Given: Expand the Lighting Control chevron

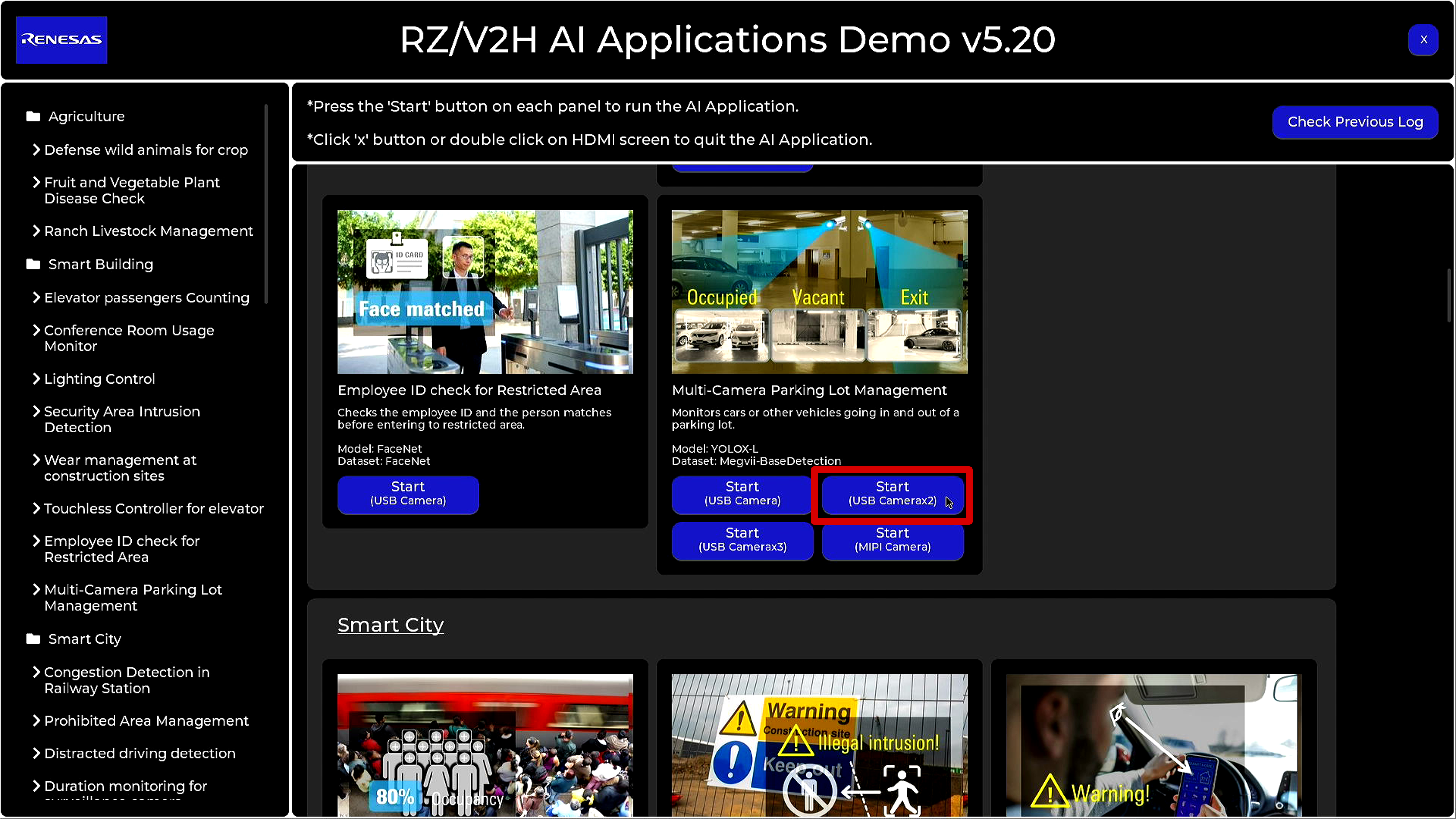Looking at the screenshot, I should pos(37,379).
